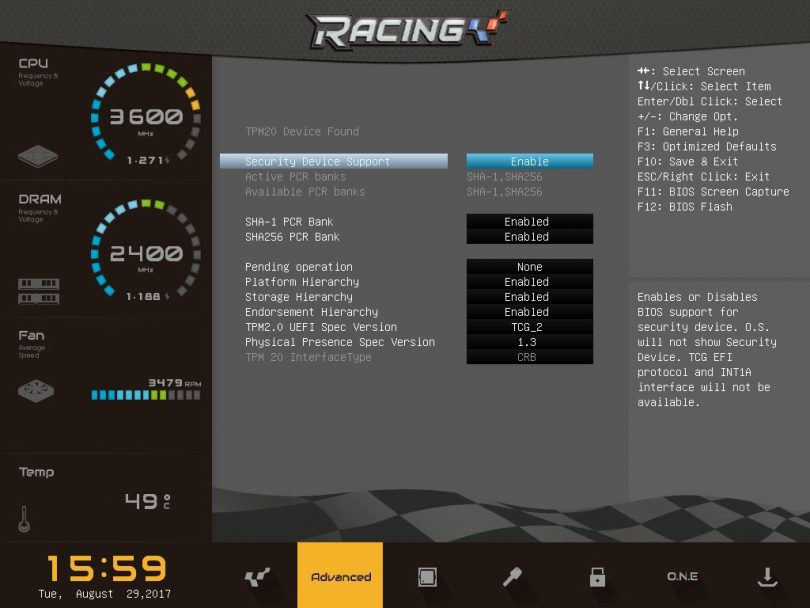Select the Storage Hierarchy label
The height and width of the screenshot is (608, 810).
[299, 297]
